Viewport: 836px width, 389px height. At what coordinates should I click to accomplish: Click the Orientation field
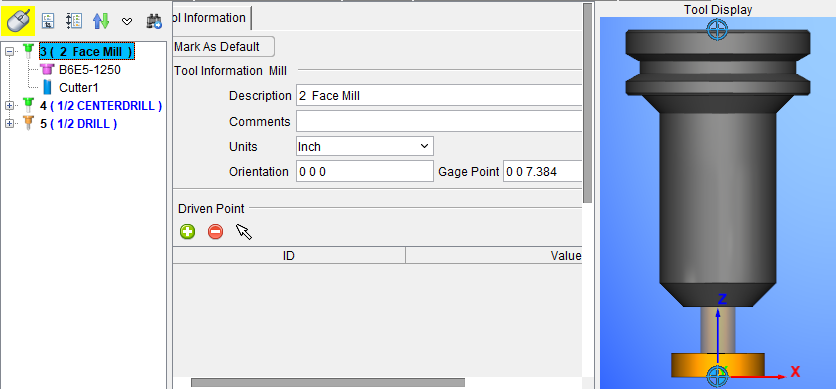[x=365, y=172]
